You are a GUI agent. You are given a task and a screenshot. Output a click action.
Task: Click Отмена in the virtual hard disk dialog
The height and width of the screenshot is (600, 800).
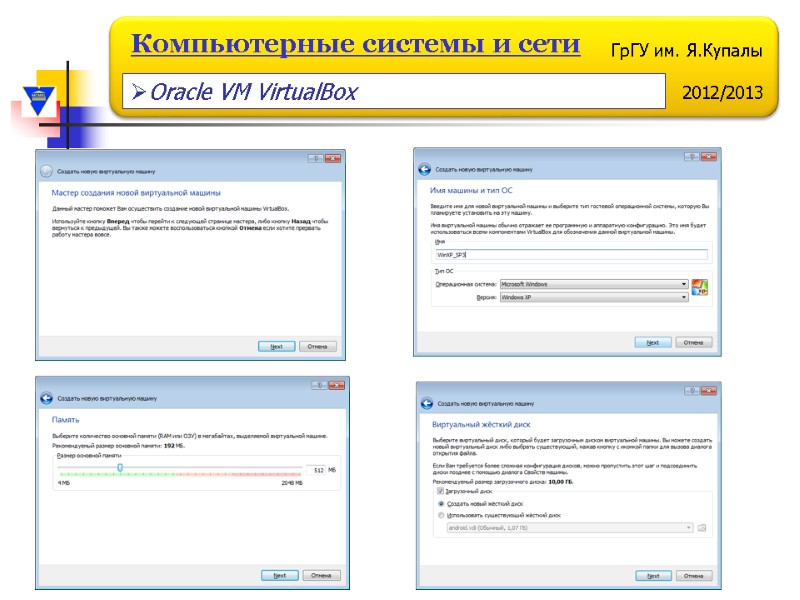point(694,576)
